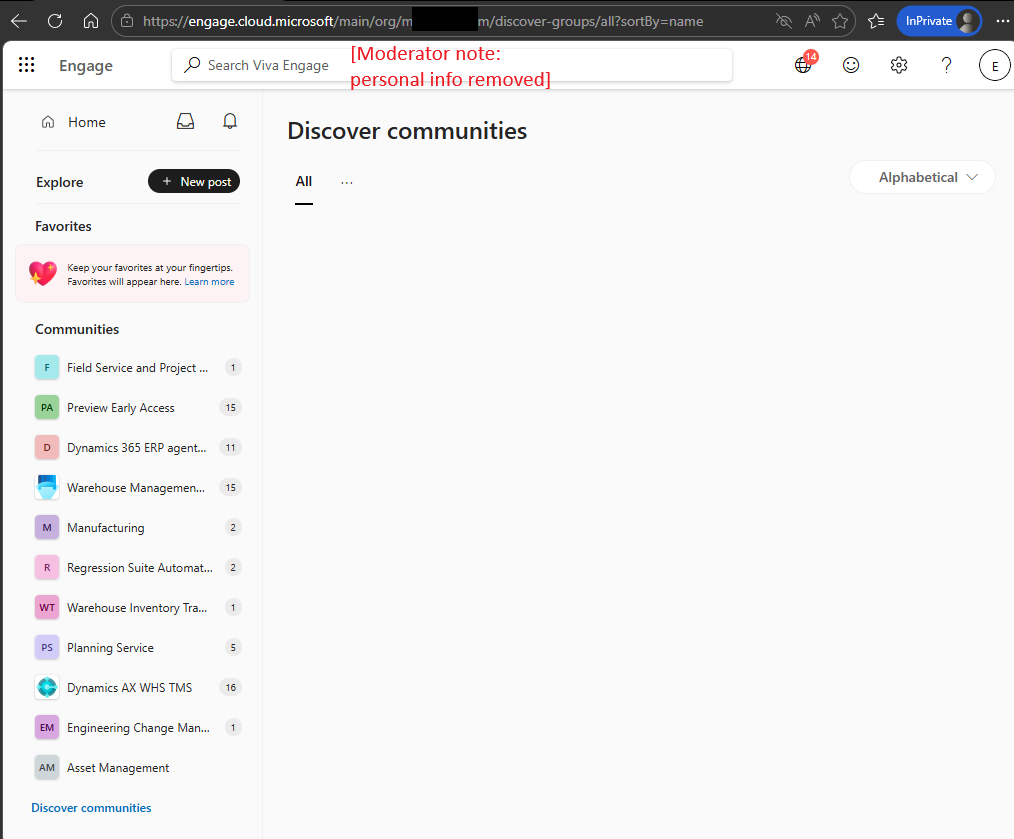Click the PA Preview Early Access avatar
Viewport: 1014px width, 839px height.
coord(47,408)
